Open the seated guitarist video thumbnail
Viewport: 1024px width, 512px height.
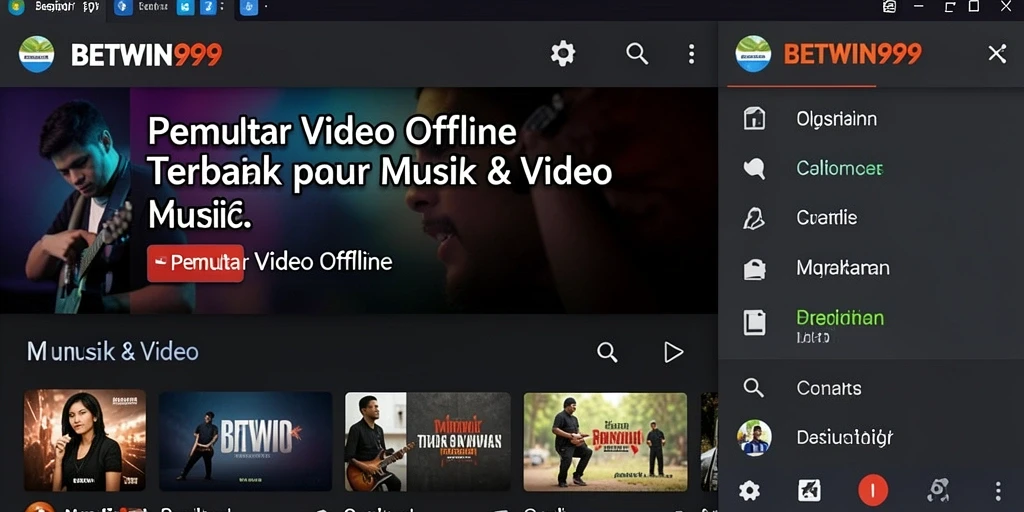coord(428,441)
